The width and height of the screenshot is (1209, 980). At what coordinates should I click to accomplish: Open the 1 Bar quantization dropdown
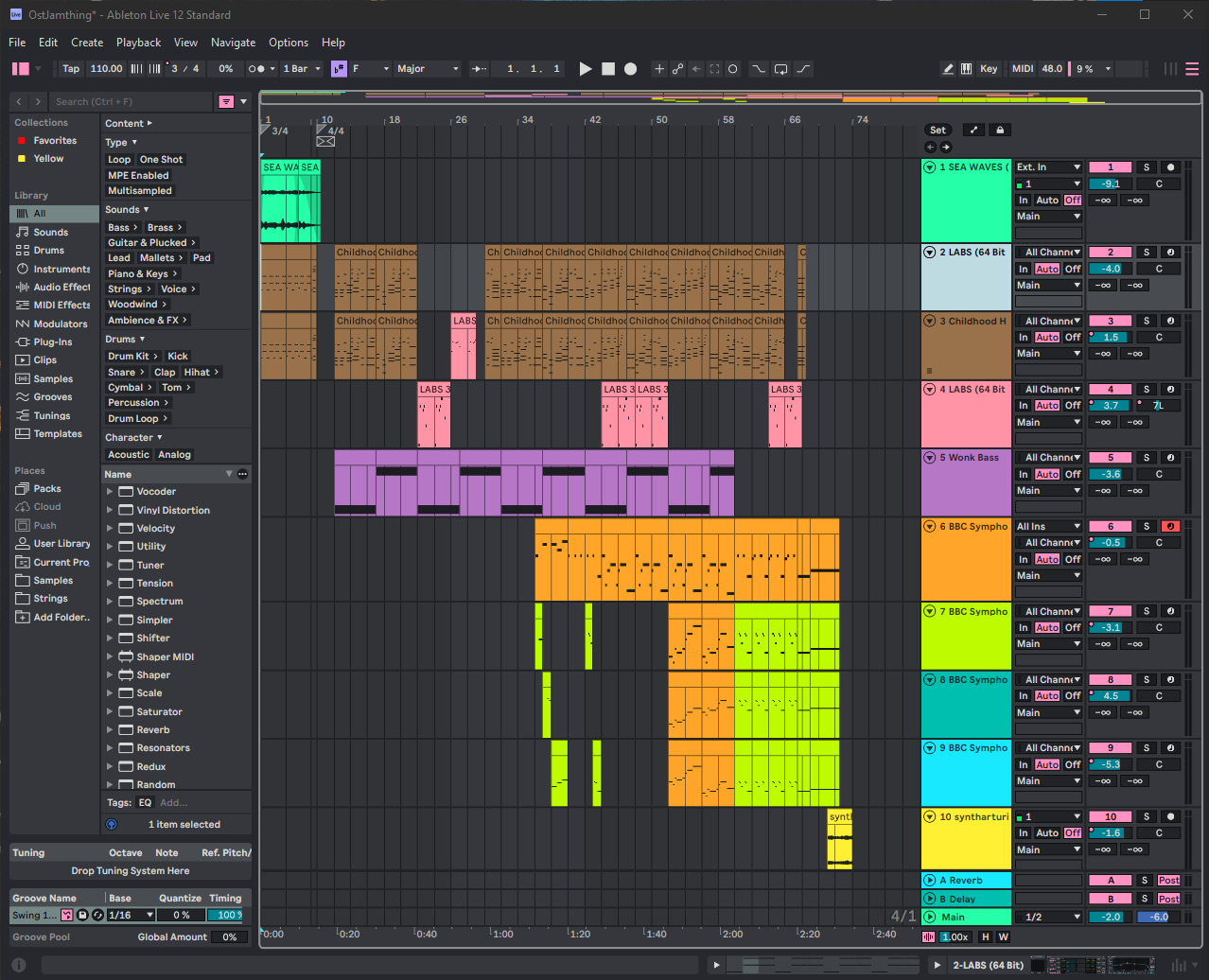tap(302, 69)
